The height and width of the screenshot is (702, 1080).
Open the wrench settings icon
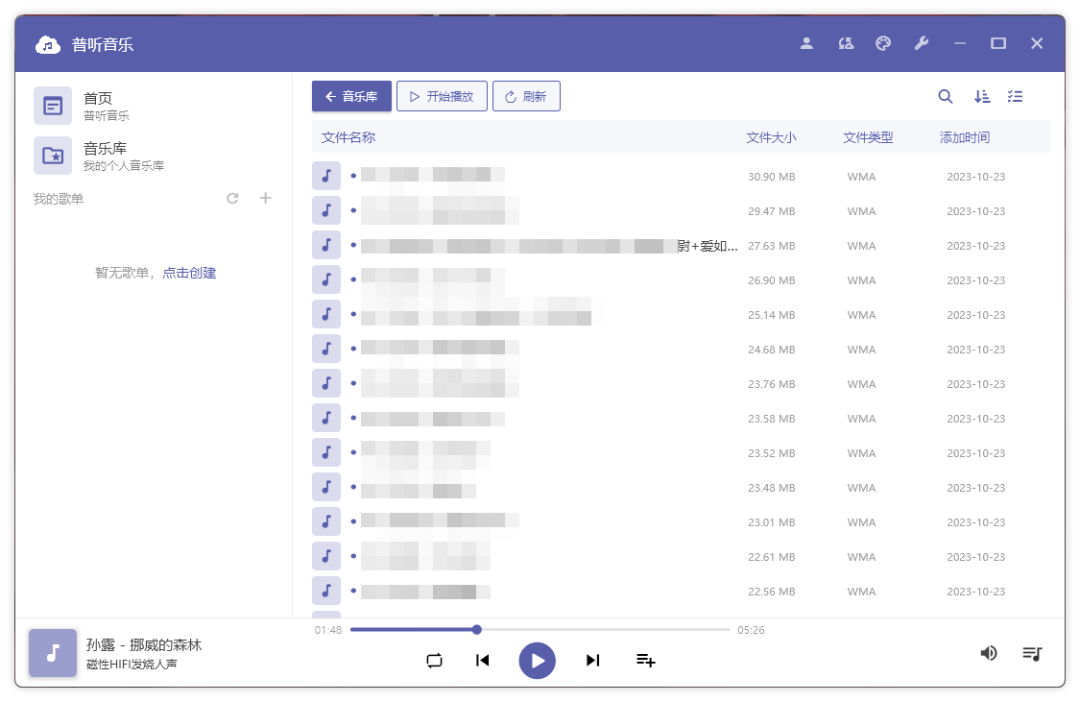point(922,44)
